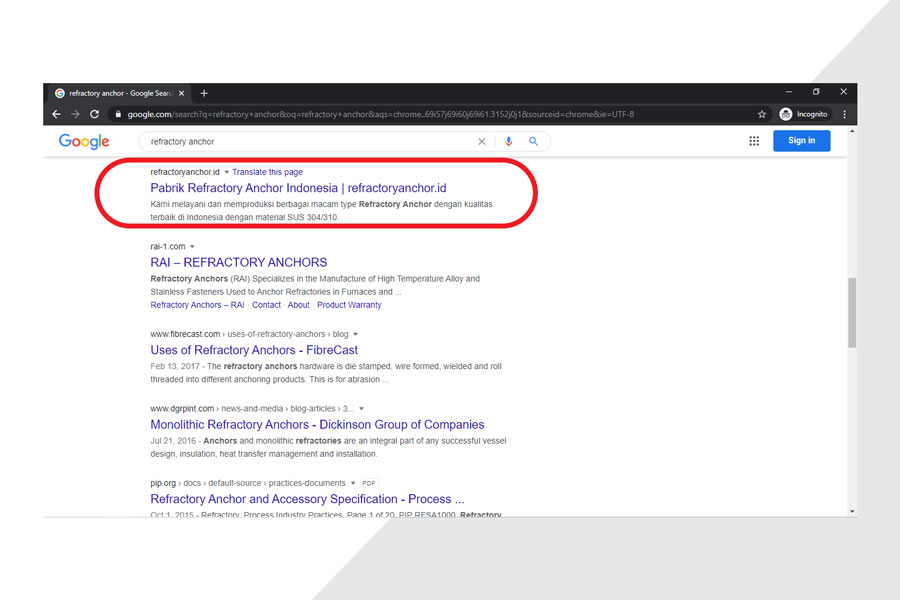Click the page vertical scrollbar thumb
Image resolution: width=900 pixels, height=600 pixels.
click(852, 313)
